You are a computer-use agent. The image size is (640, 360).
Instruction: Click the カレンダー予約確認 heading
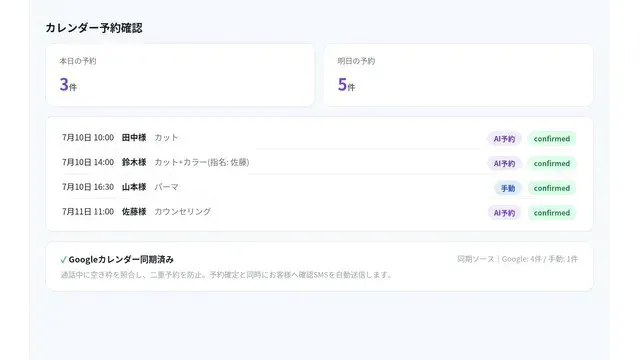click(94, 28)
